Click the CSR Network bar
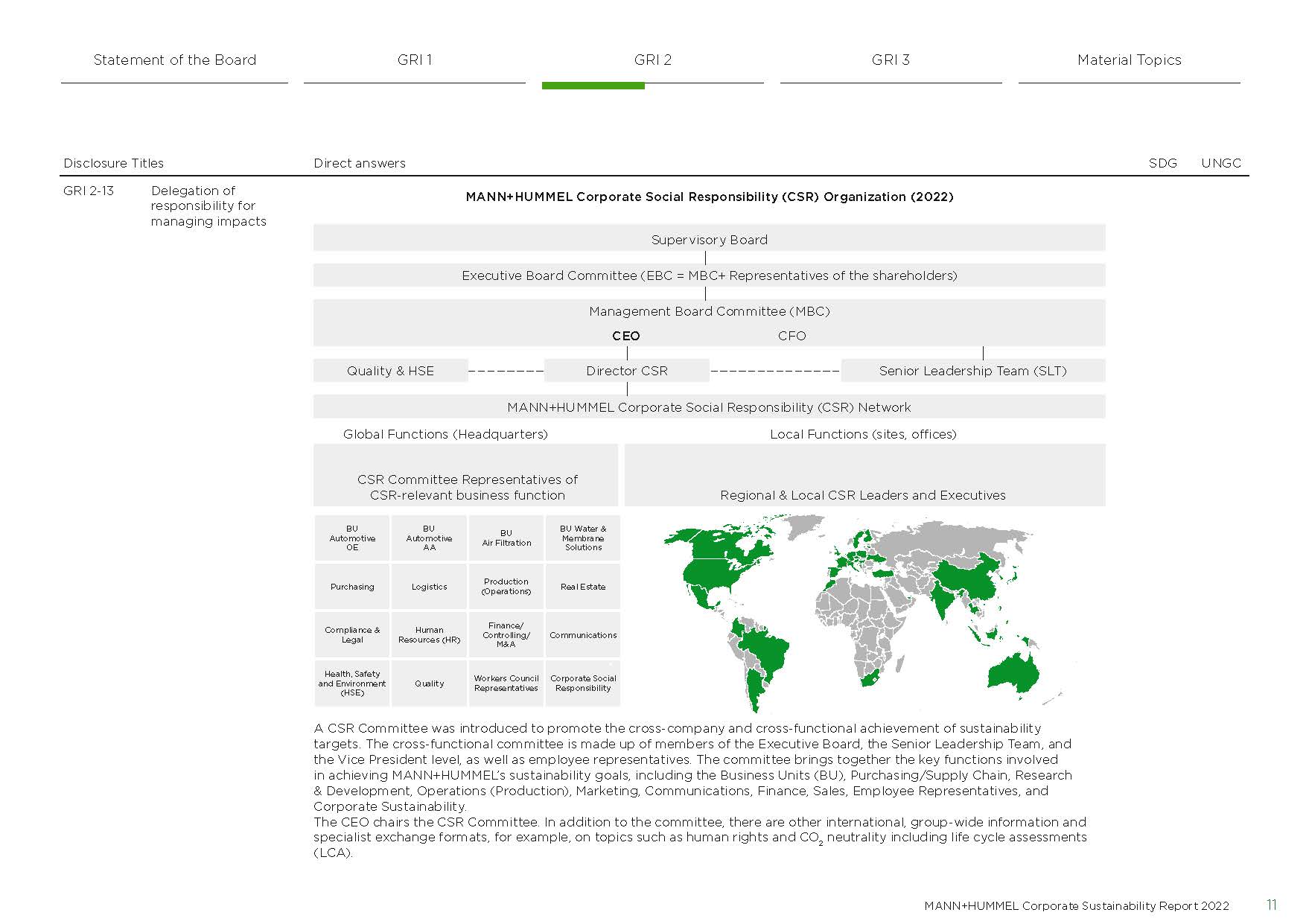 click(x=709, y=407)
